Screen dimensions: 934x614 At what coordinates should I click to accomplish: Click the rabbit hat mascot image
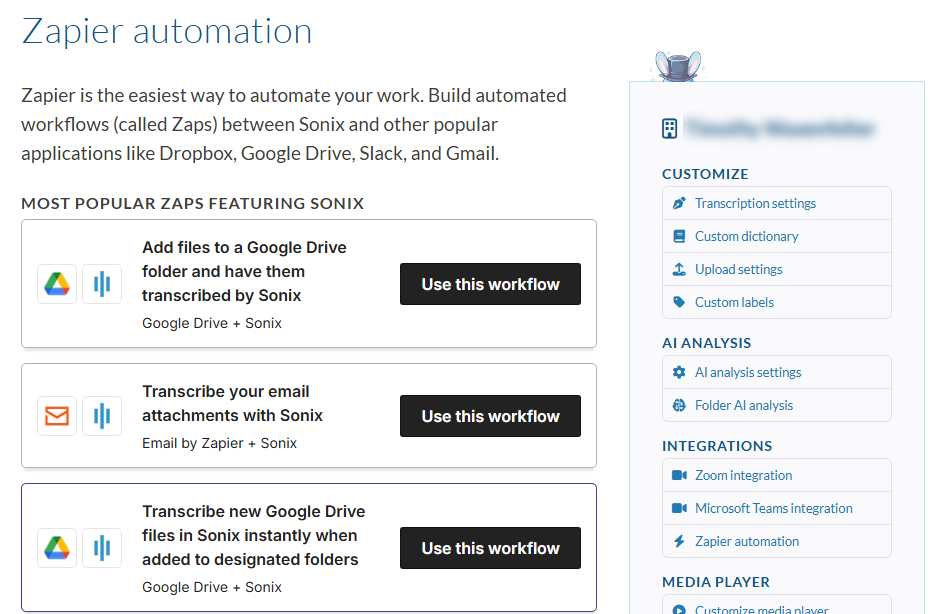pos(678,66)
